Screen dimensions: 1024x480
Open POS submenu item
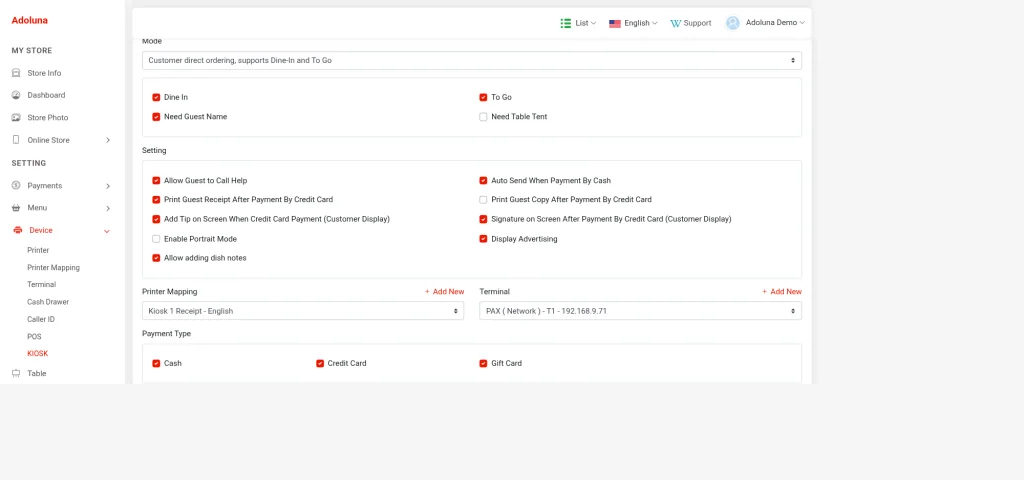[34, 337]
